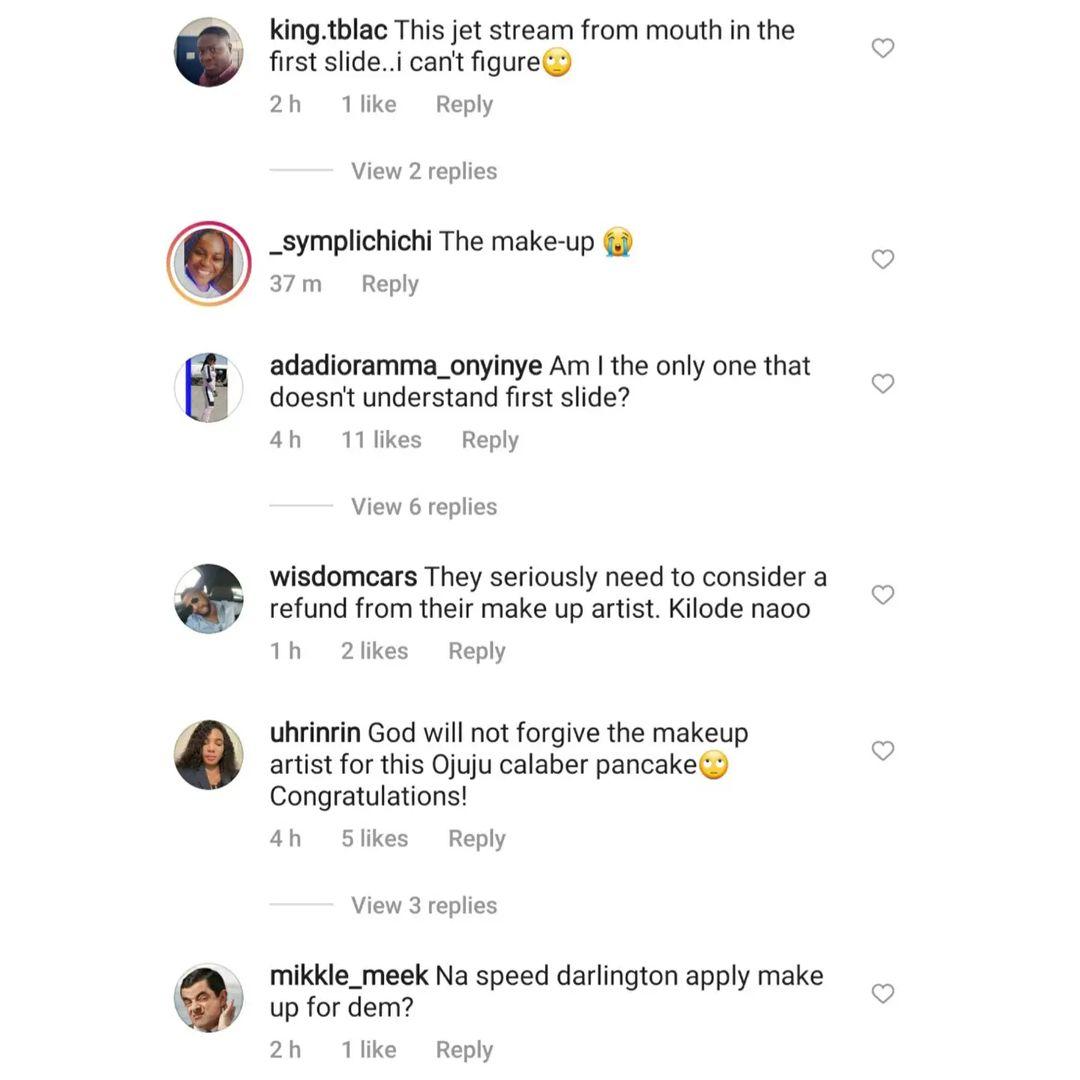1080x1080 pixels.
Task: Like adadioramma_onyinye's comment
Action: pos(882,384)
